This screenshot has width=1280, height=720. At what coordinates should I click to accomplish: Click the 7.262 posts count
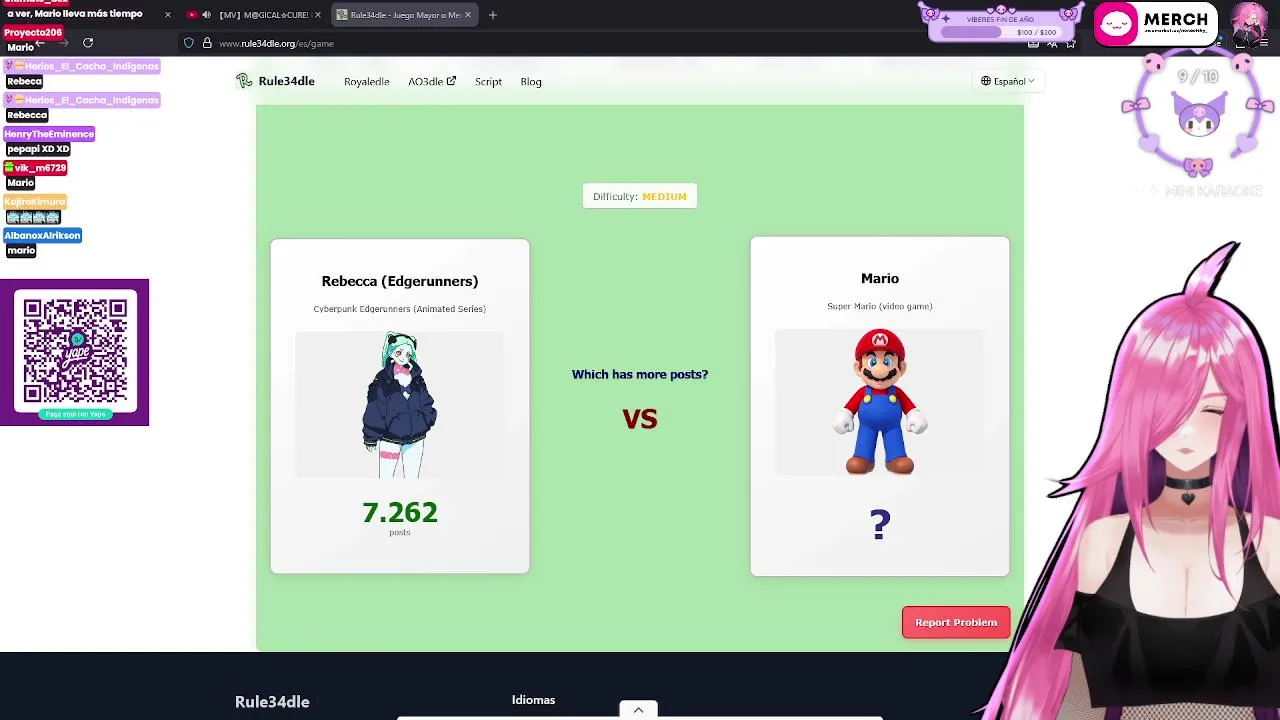click(x=400, y=512)
